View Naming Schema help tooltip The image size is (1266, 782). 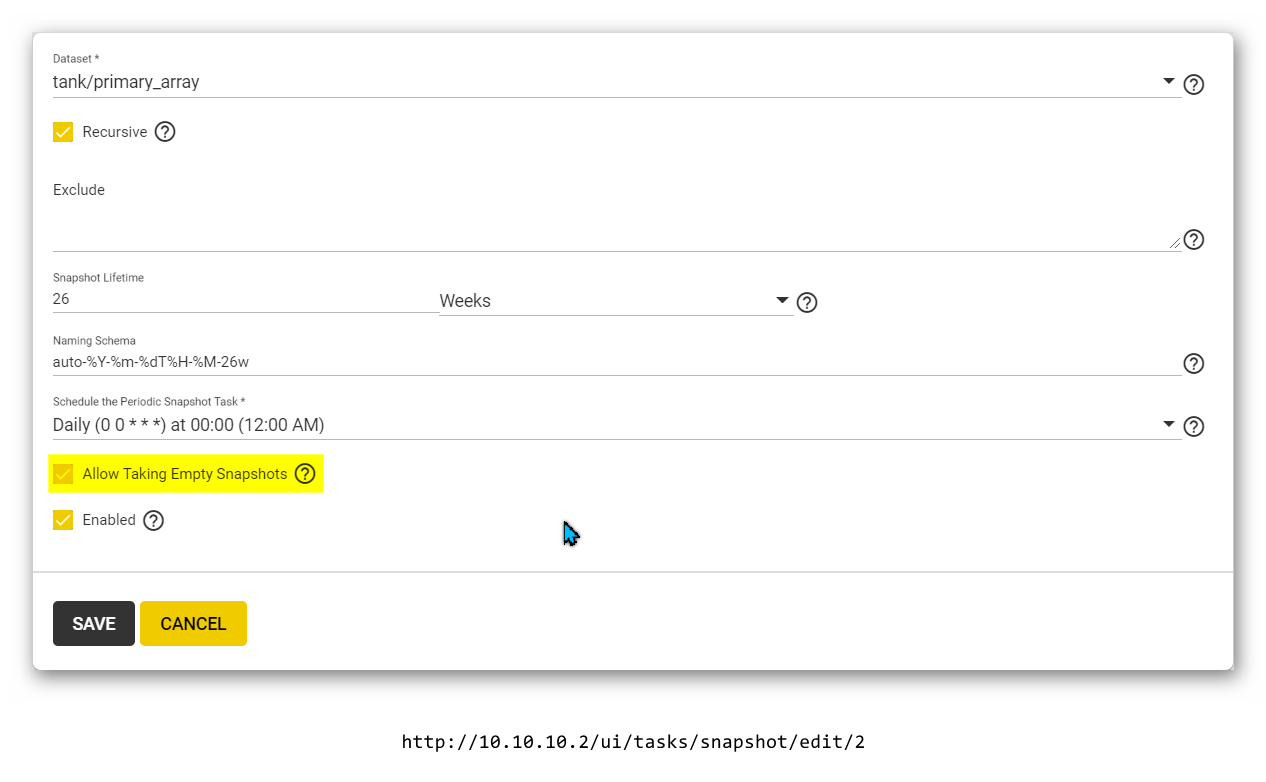(1193, 363)
